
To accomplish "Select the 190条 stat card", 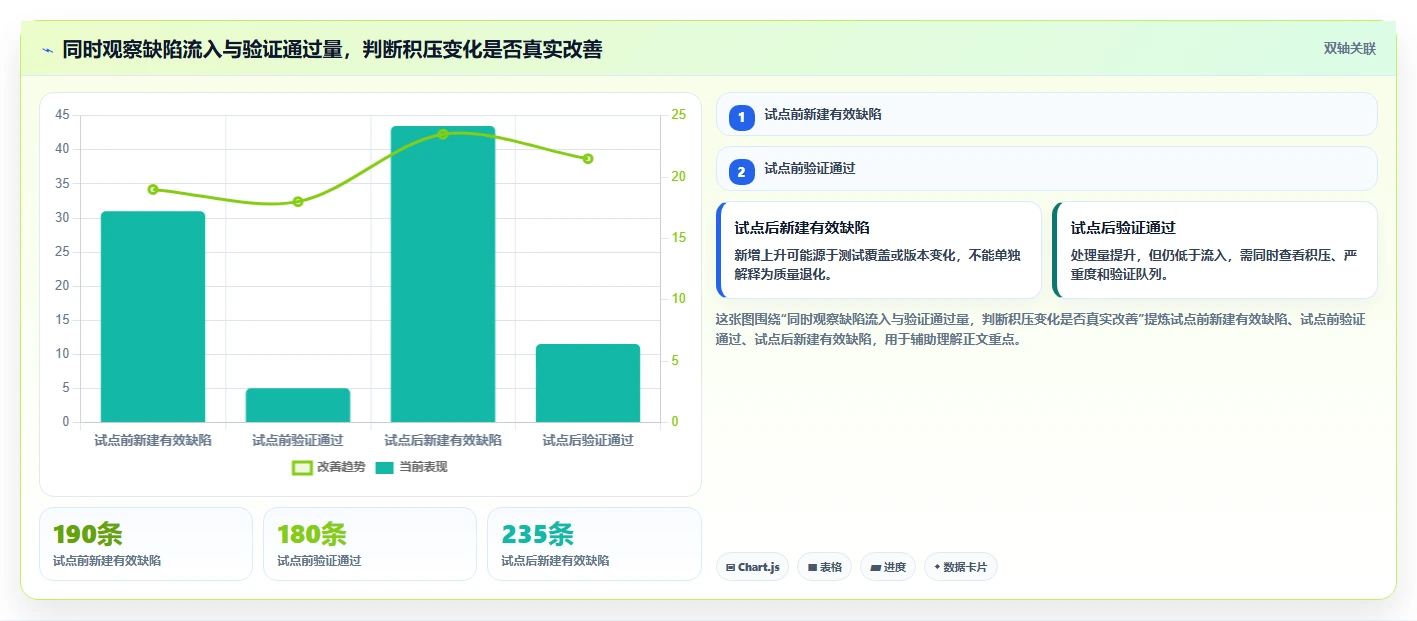I will [146, 544].
